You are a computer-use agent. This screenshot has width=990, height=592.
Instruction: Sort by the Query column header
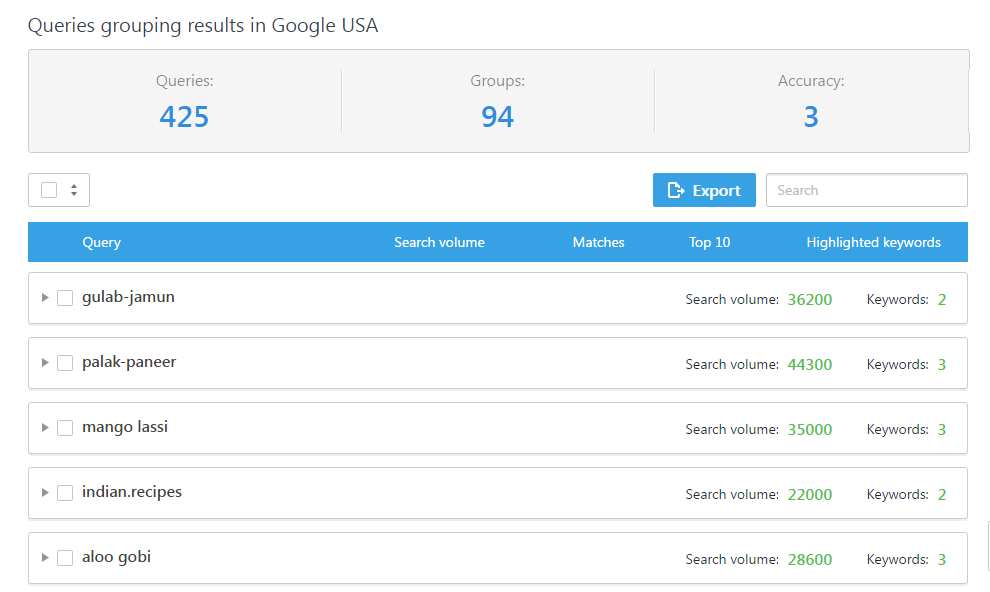(x=102, y=242)
